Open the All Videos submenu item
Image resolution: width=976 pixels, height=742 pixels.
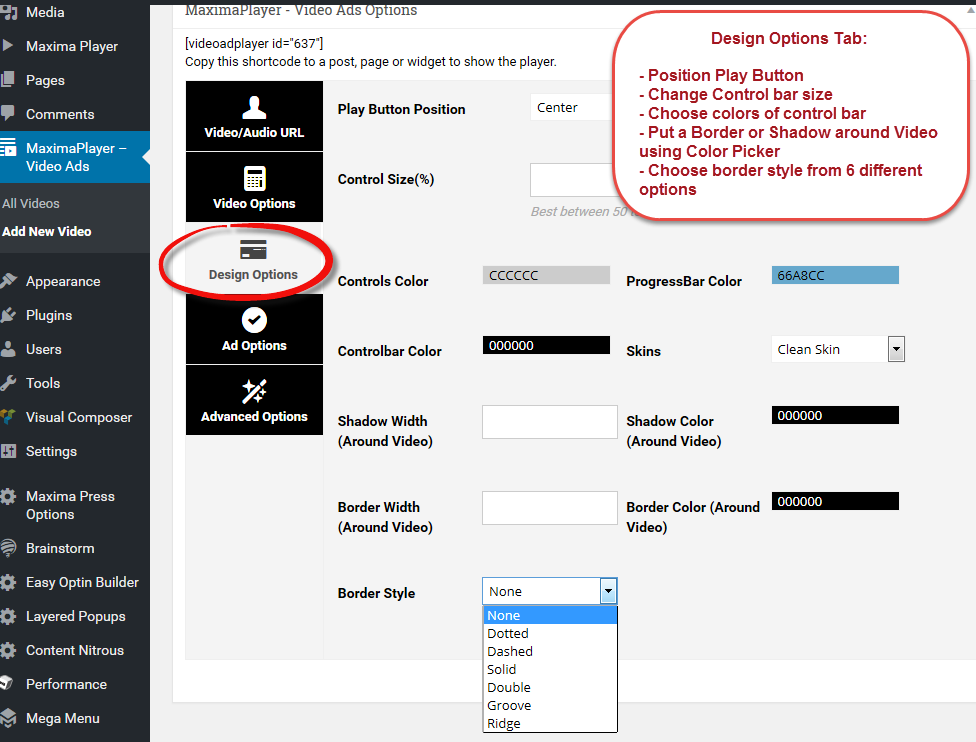coord(31,204)
